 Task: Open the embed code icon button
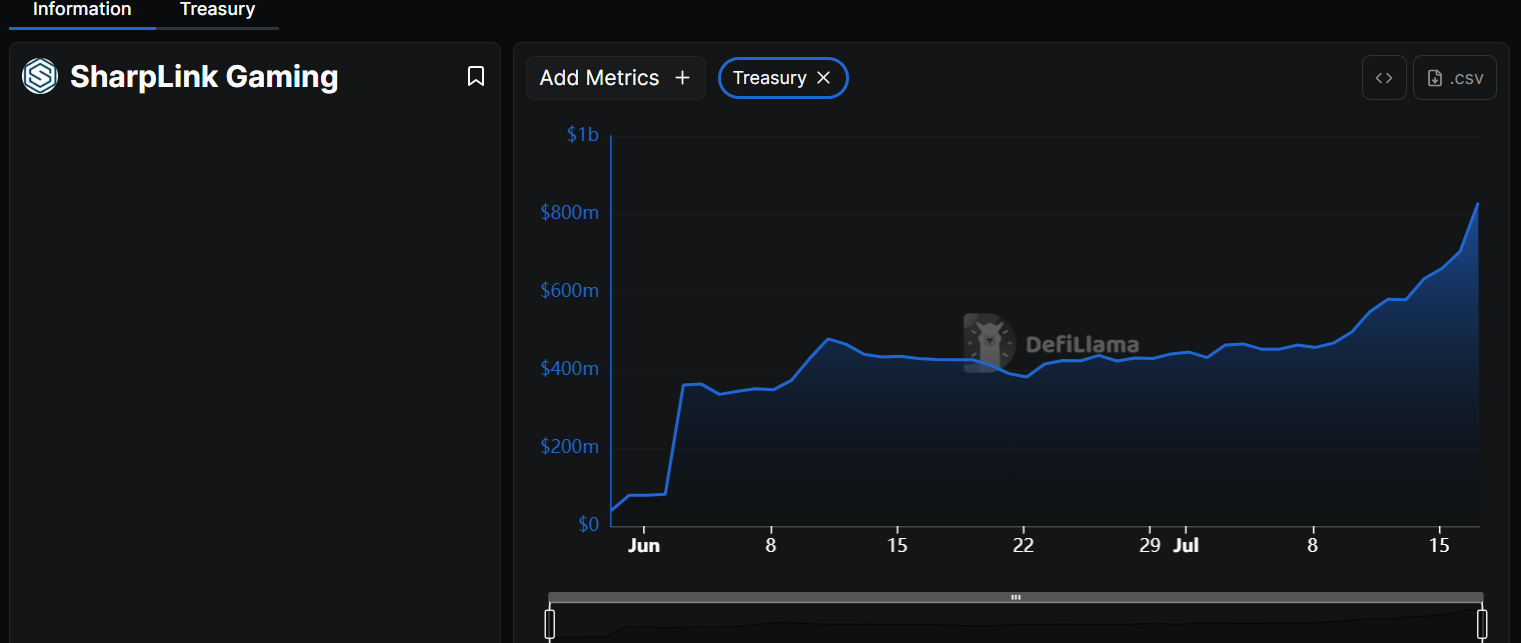1384,78
